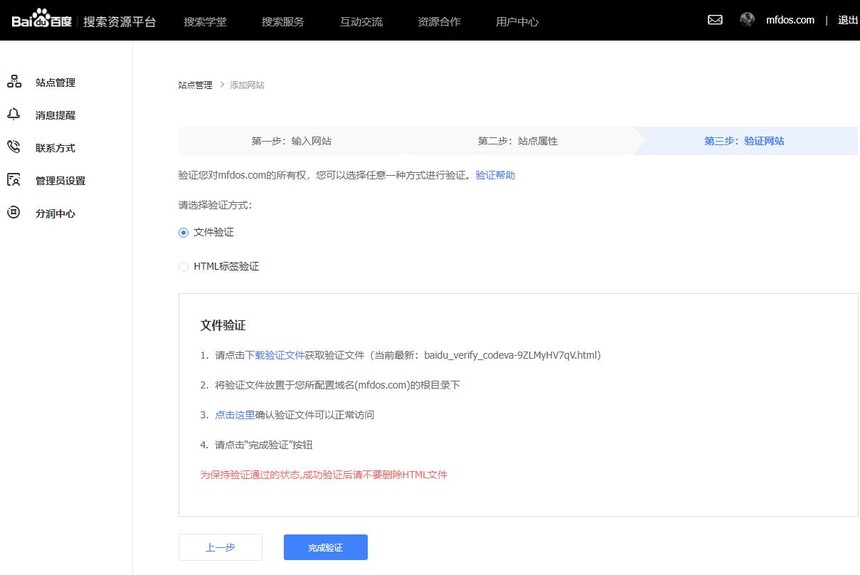Open the mail envelope icon

715,20
